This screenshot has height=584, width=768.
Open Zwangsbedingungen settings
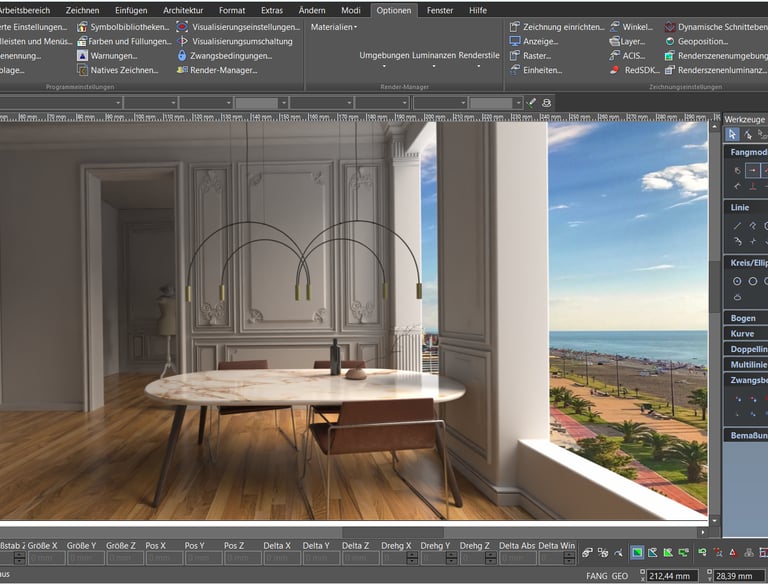[224, 56]
